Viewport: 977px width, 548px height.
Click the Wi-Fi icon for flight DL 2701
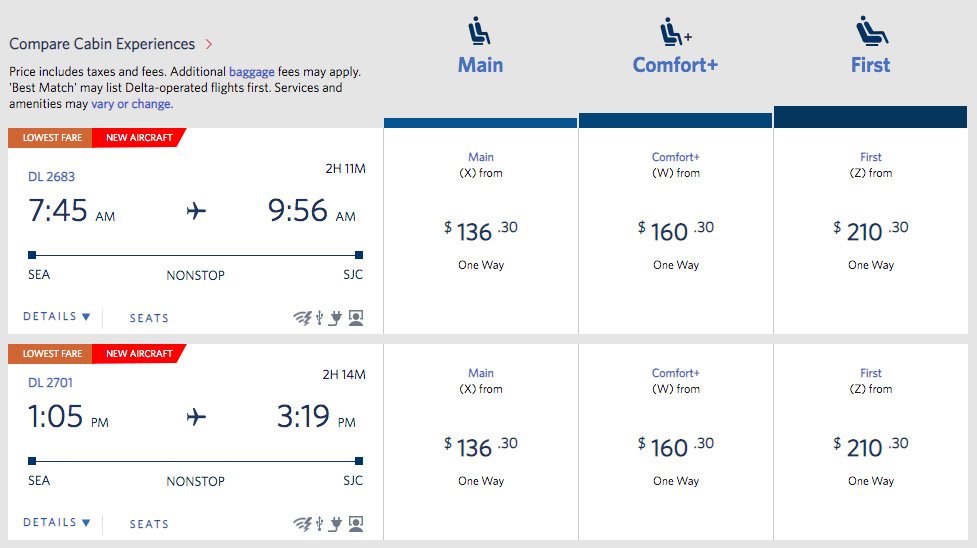302,524
